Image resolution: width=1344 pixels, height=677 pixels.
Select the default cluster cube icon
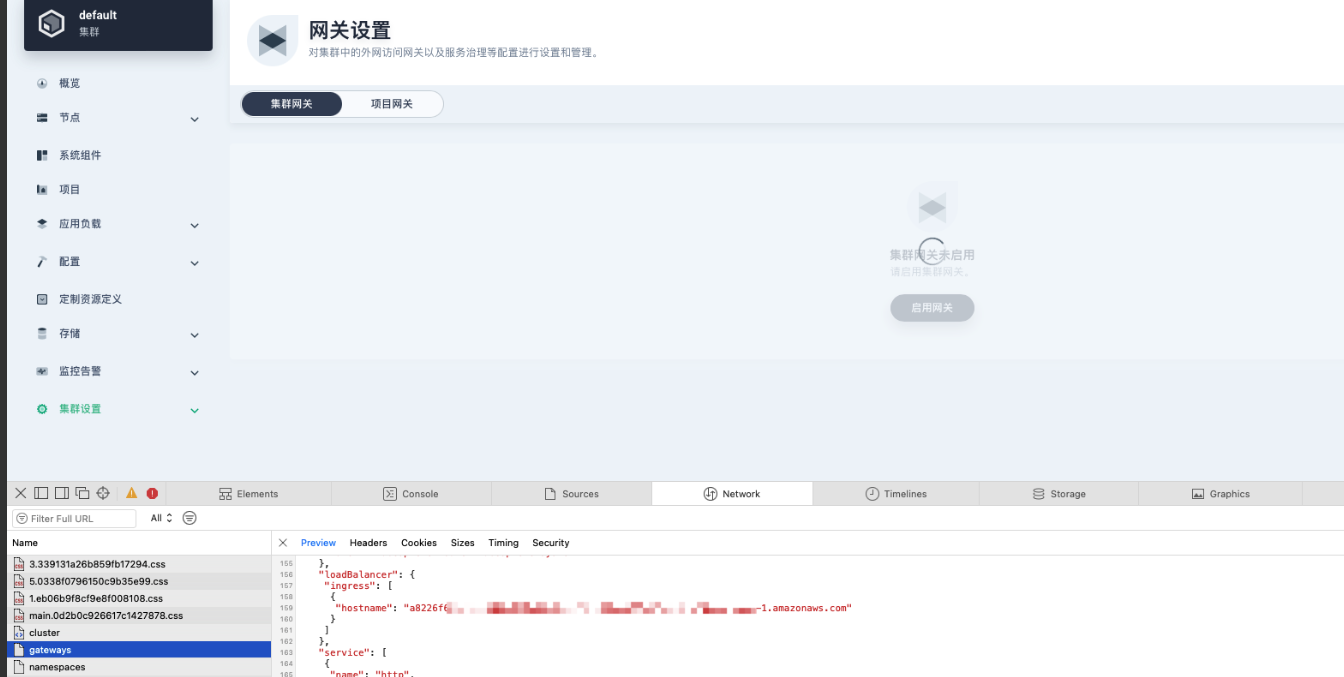point(52,22)
